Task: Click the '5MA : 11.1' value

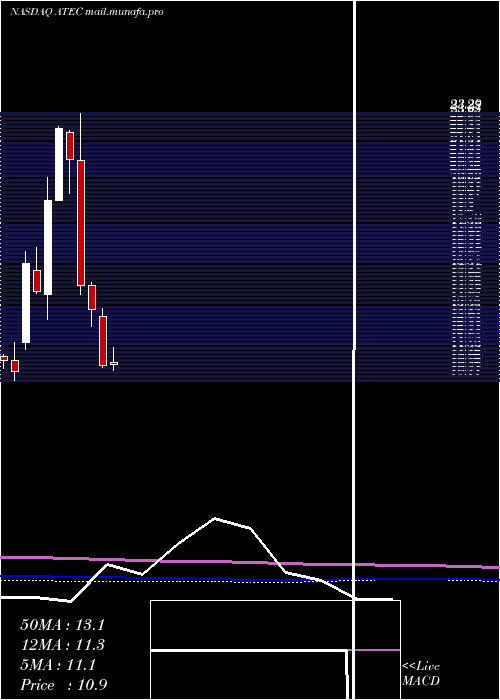Action: [x=58, y=665]
